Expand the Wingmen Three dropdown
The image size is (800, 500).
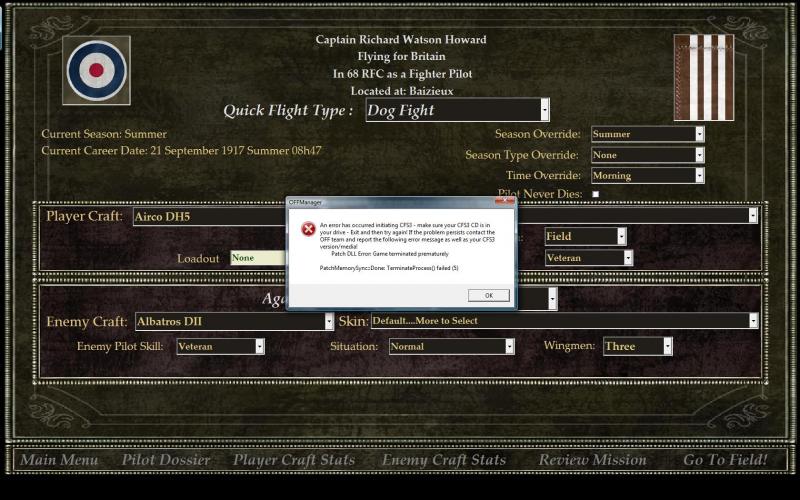coord(638,346)
